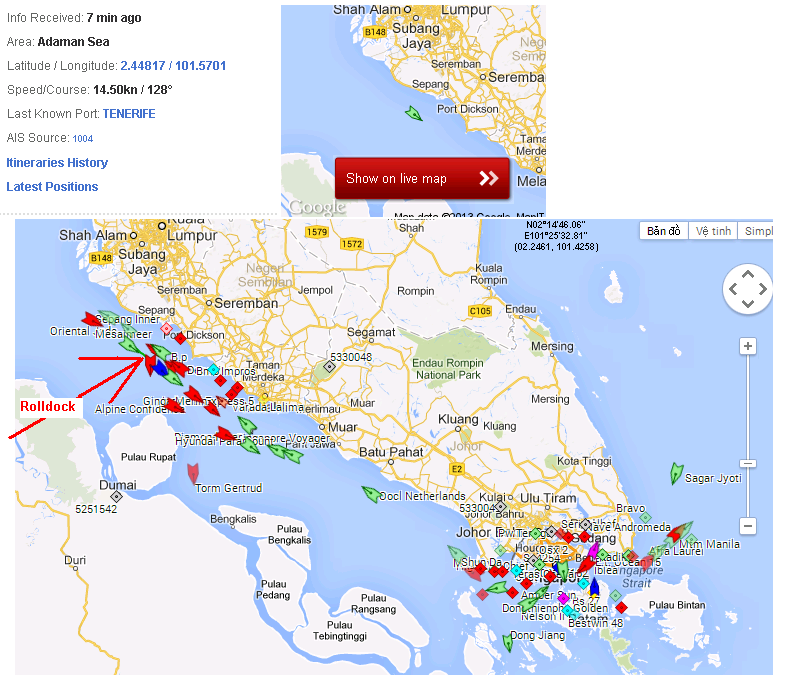Open the Latest Positions link
The width and height of the screenshot is (795, 679).
[52, 187]
